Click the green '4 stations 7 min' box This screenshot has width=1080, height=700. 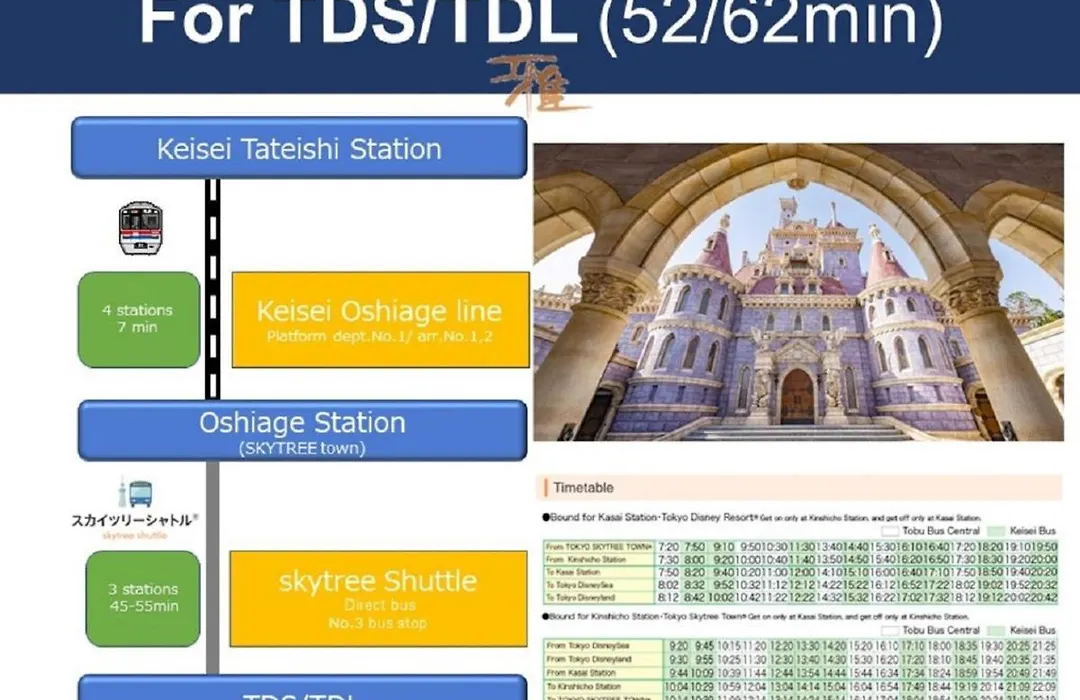point(138,319)
